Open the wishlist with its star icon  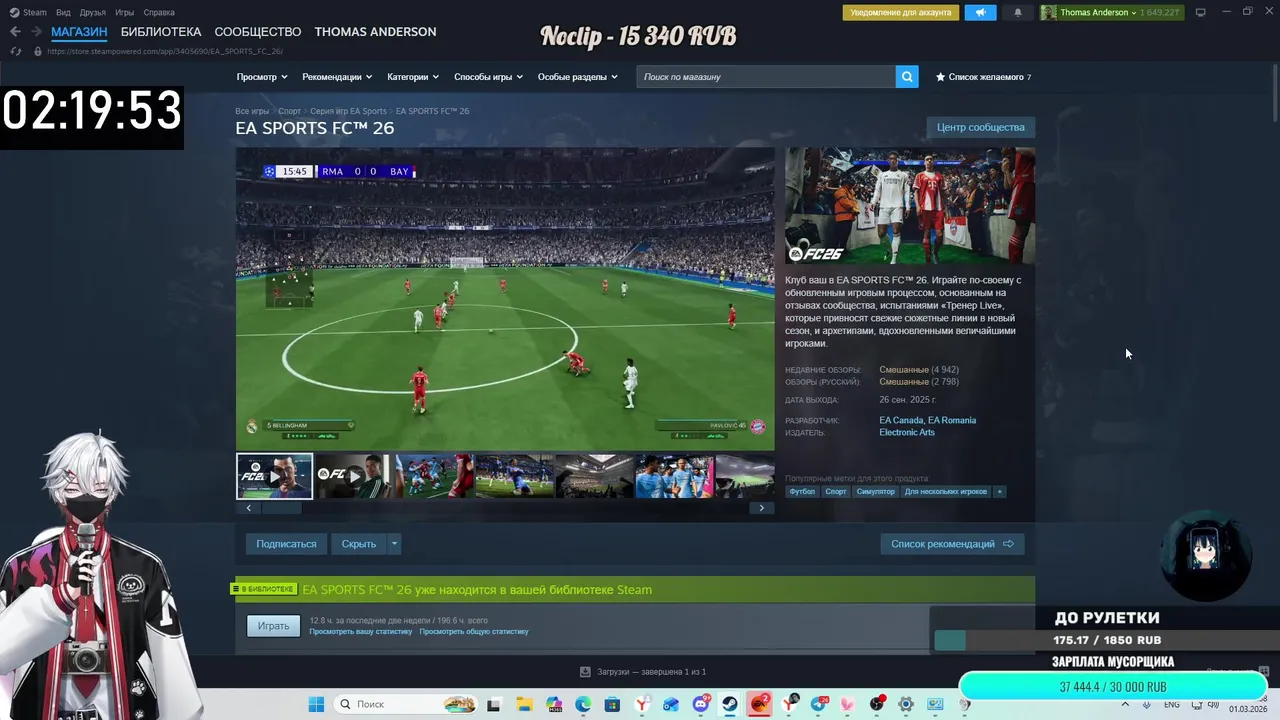[940, 77]
